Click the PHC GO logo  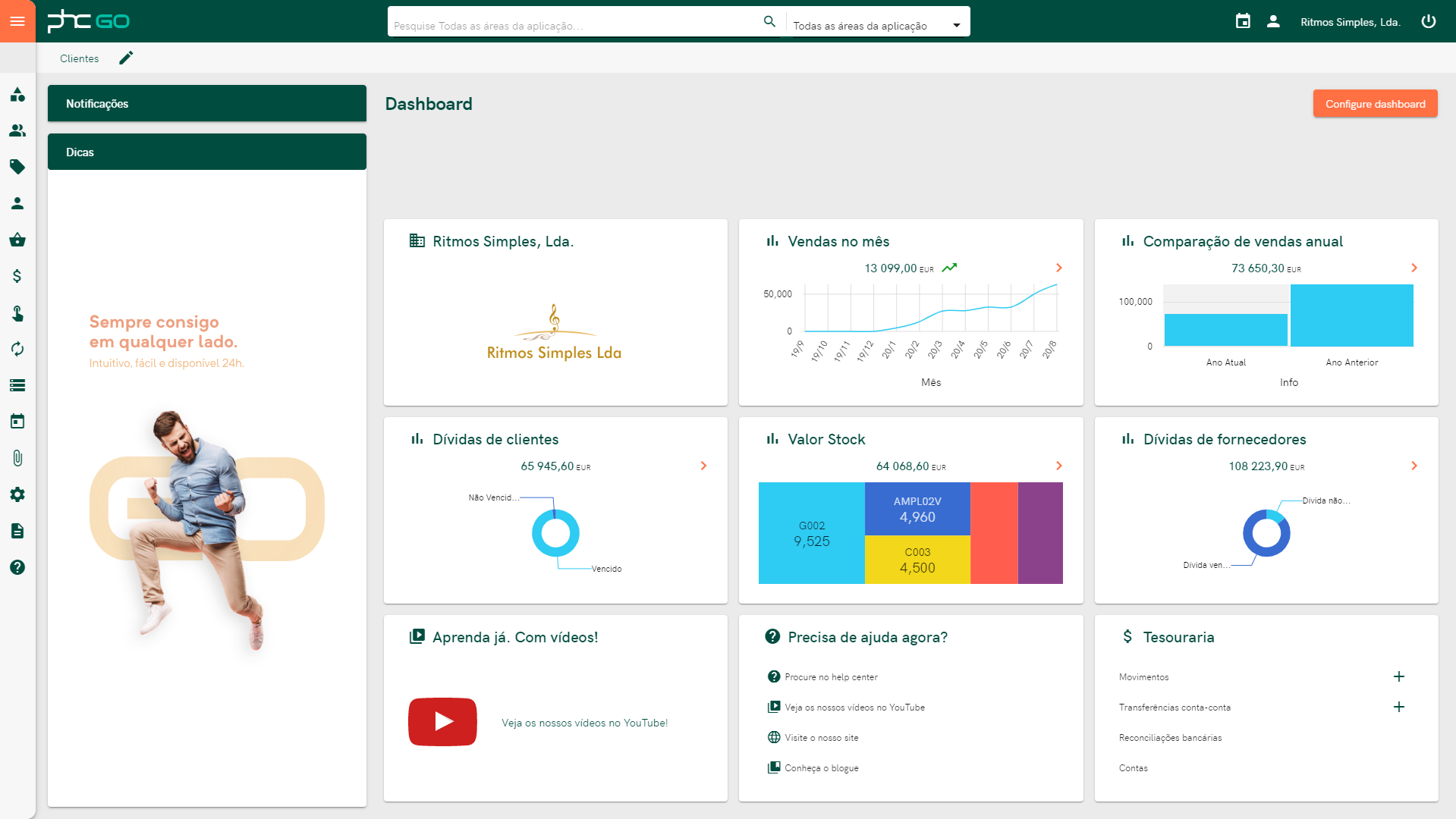coord(89,21)
